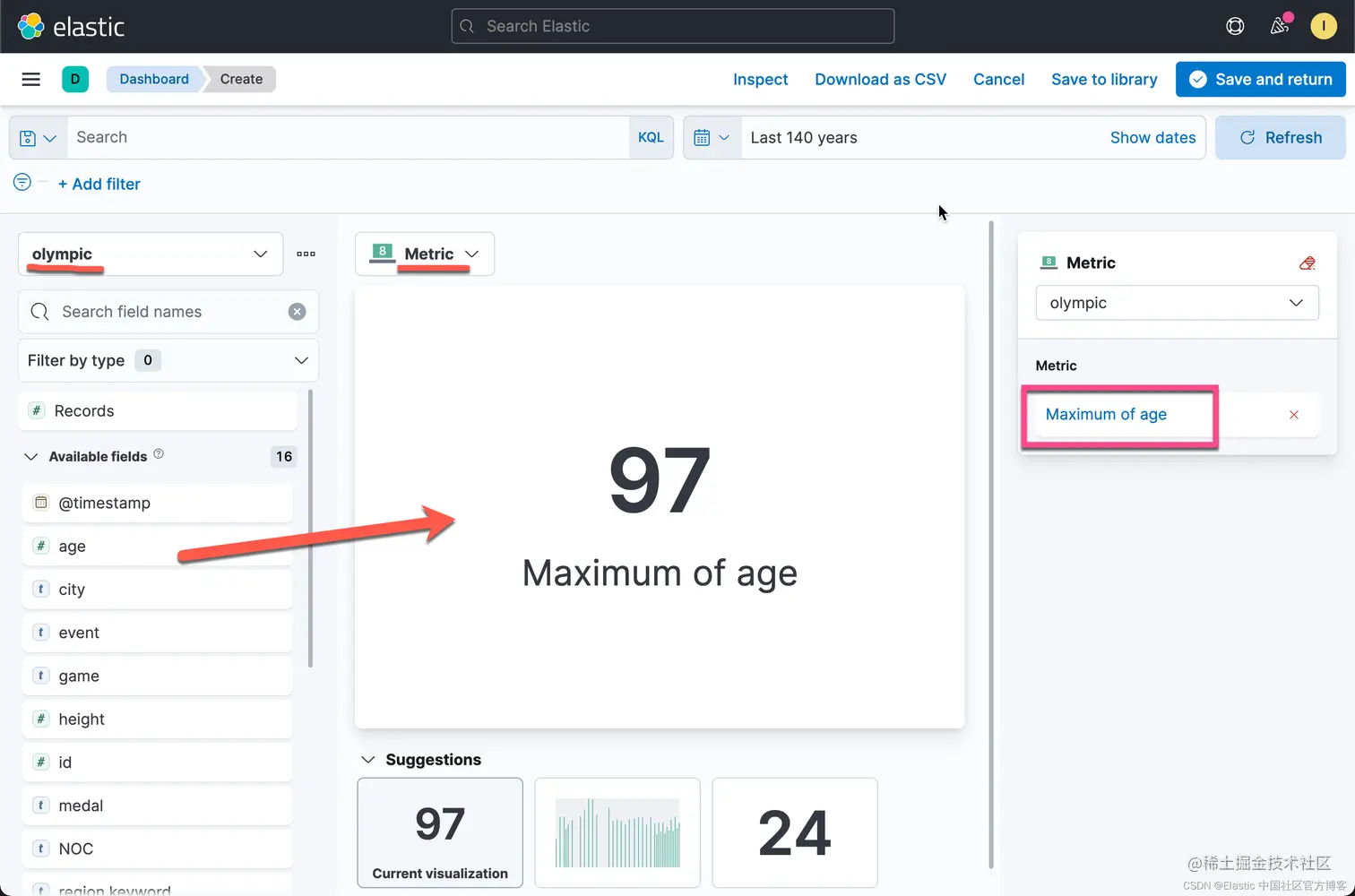1355x896 pixels.
Task: Click the field list scrollbar
Action: click(x=310, y=529)
